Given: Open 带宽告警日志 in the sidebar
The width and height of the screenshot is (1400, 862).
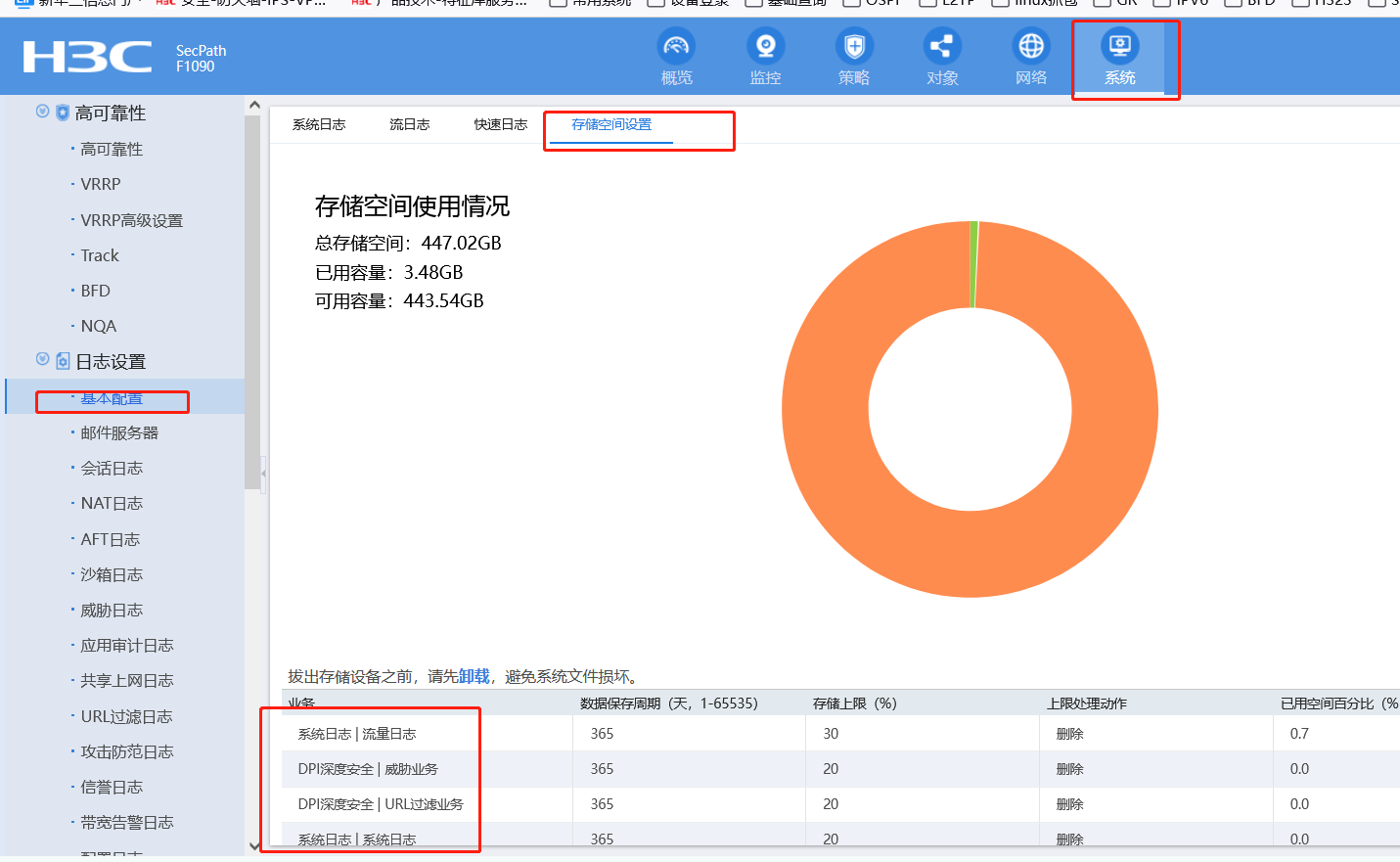Looking at the screenshot, I should pyautogui.click(x=127, y=822).
